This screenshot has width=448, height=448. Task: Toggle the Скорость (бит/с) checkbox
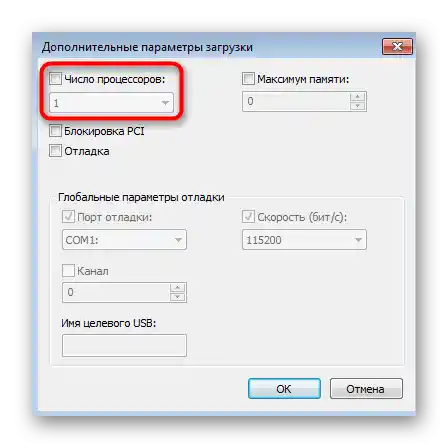click(x=248, y=217)
